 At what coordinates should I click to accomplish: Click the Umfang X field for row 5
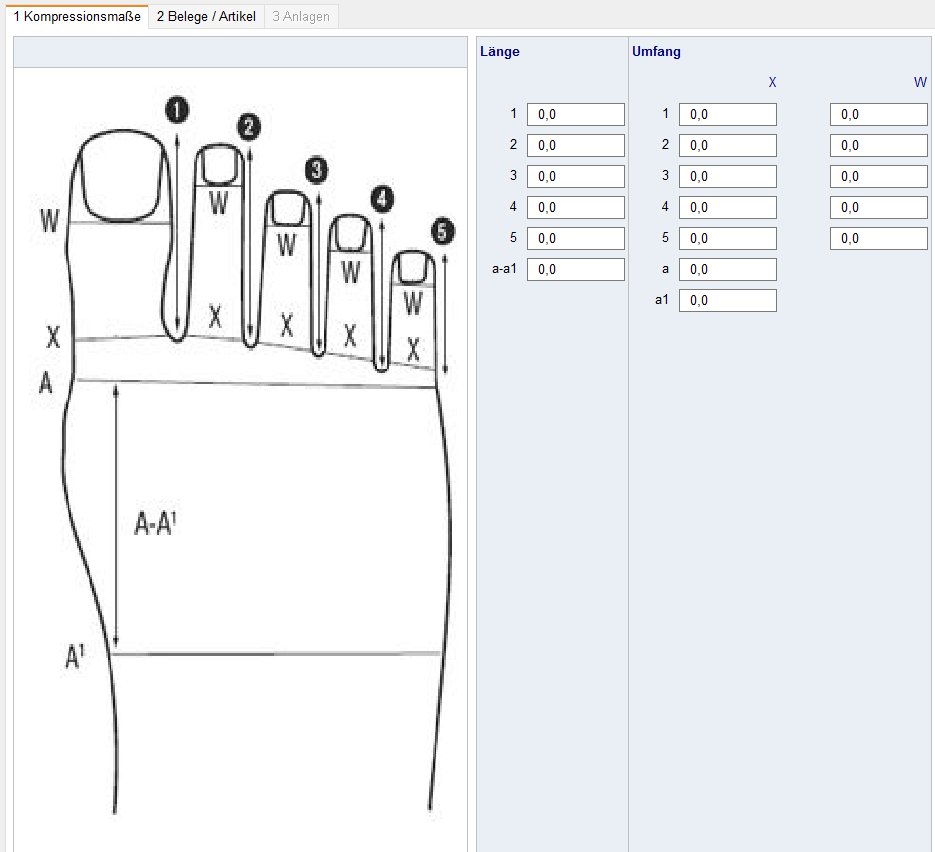[728, 239]
